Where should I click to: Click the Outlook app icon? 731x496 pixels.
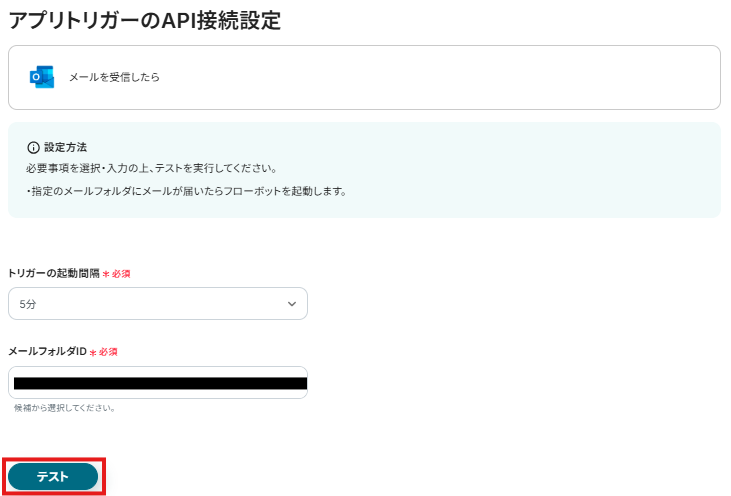coord(41,77)
